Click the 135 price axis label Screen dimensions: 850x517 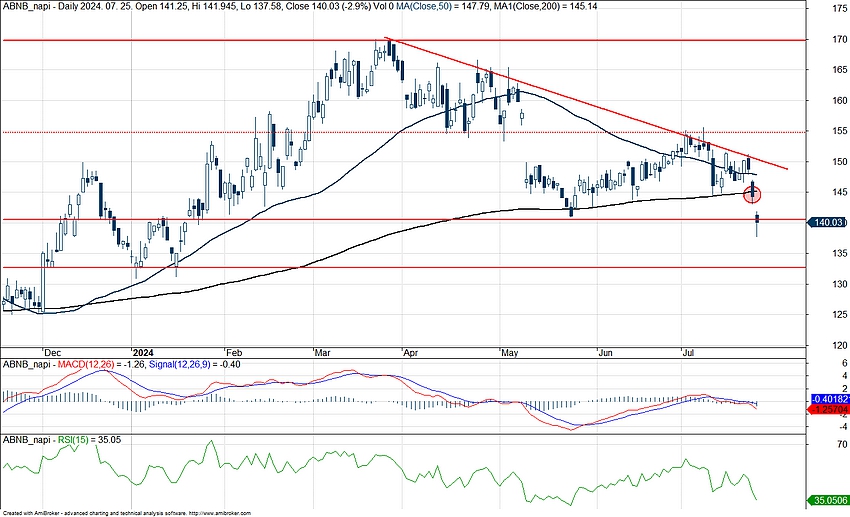pos(840,253)
